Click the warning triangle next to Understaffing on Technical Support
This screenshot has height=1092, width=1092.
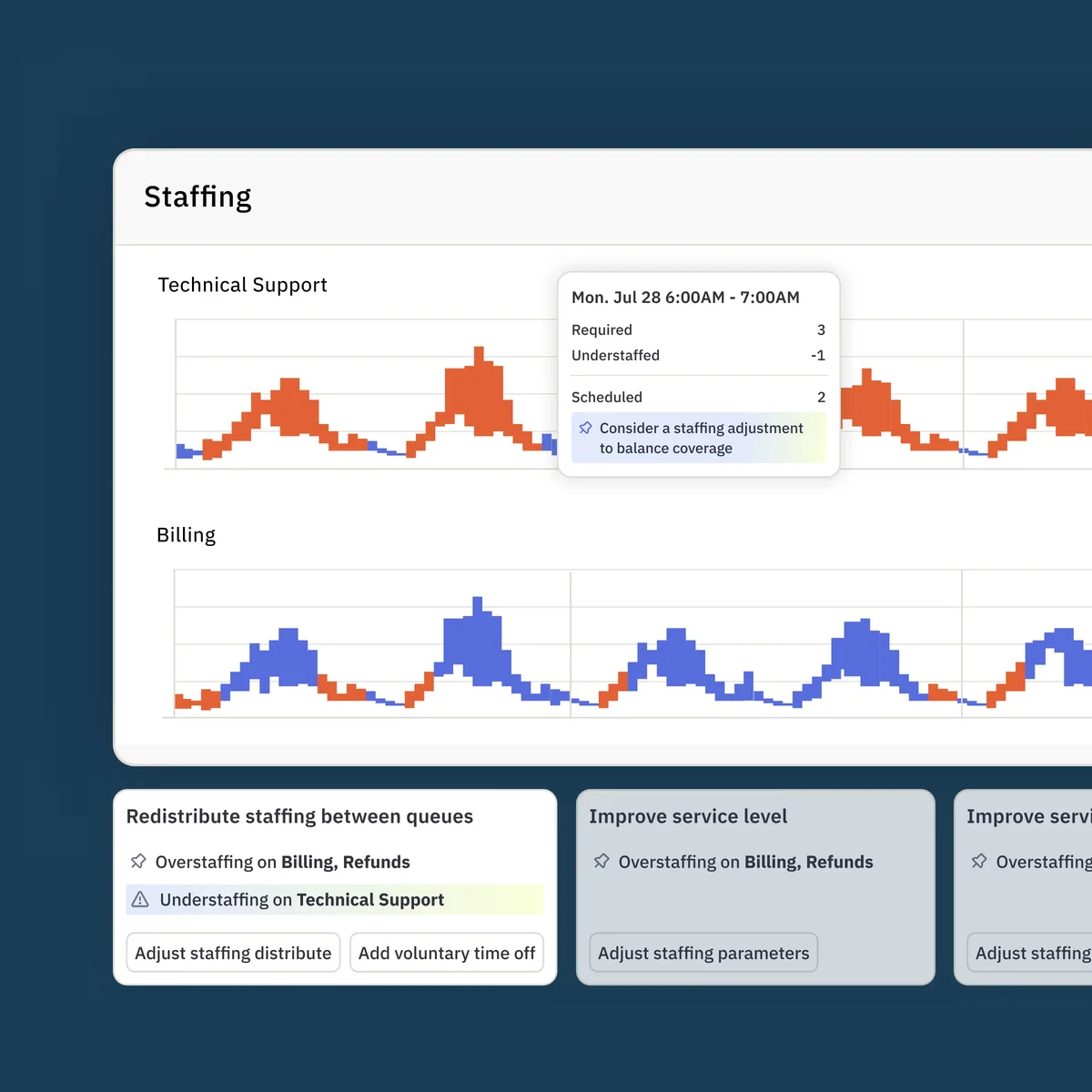pyautogui.click(x=140, y=899)
